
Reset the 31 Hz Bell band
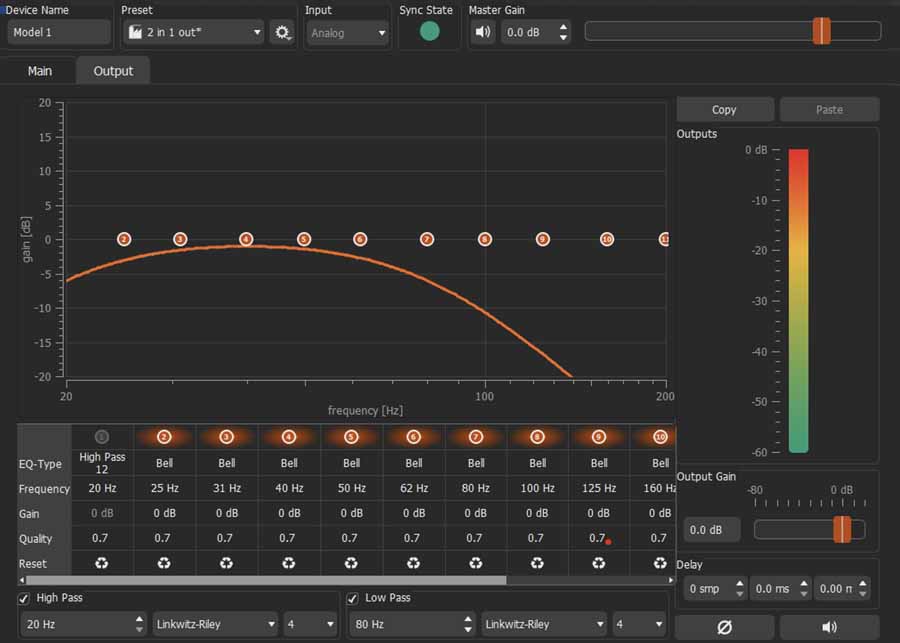226,563
